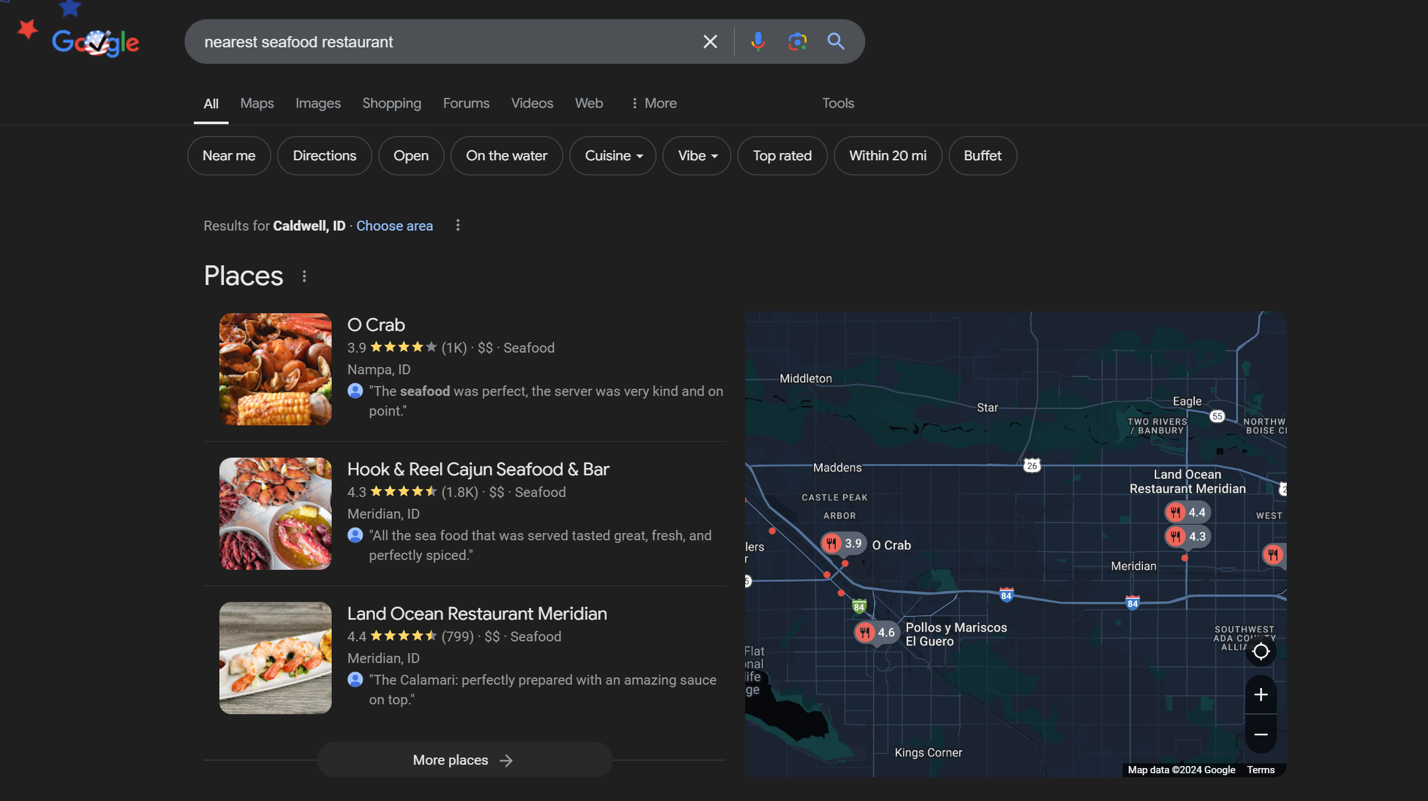Screen dimensions: 1428x801
Task: Click the O Crab star rating
Action: click(403, 348)
